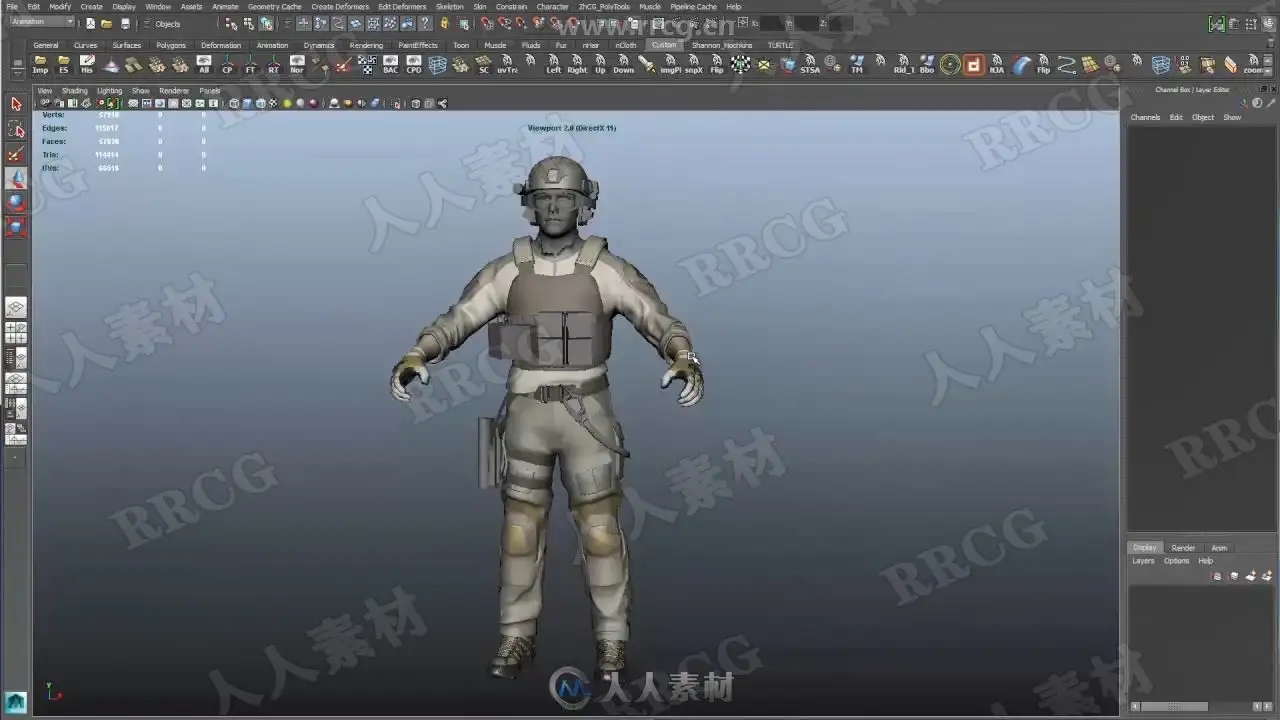
Task: Click the orange square shelf icon
Action: click(x=973, y=65)
